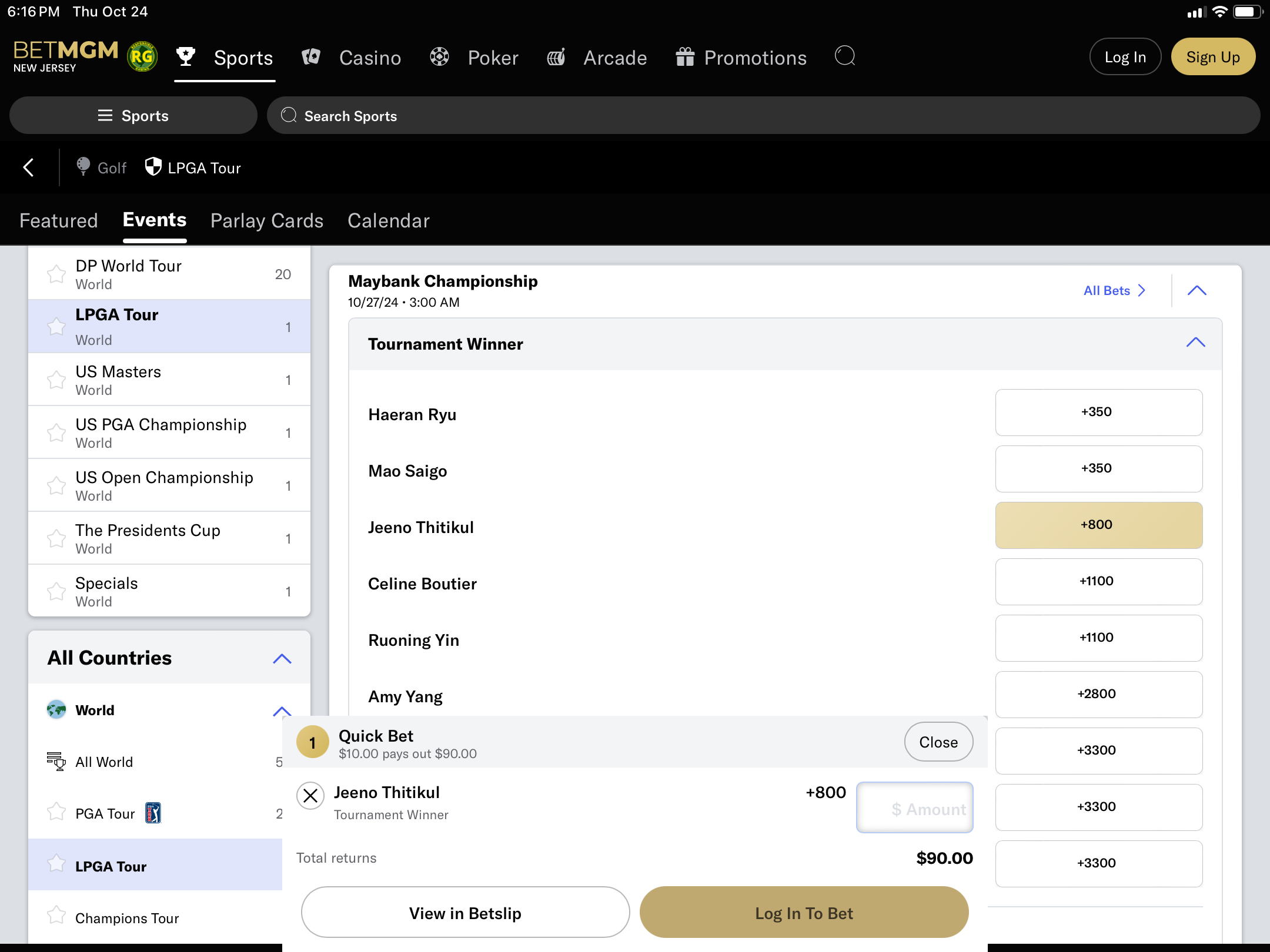The height and width of the screenshot is (952, 1270).
Task: Click the Arcade slot icon
Action: [556, 56]
